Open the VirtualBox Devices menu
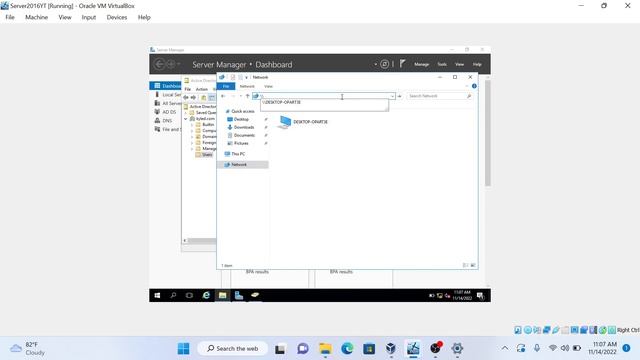Screen dimensions: 640x360 (x=117, y=17)
